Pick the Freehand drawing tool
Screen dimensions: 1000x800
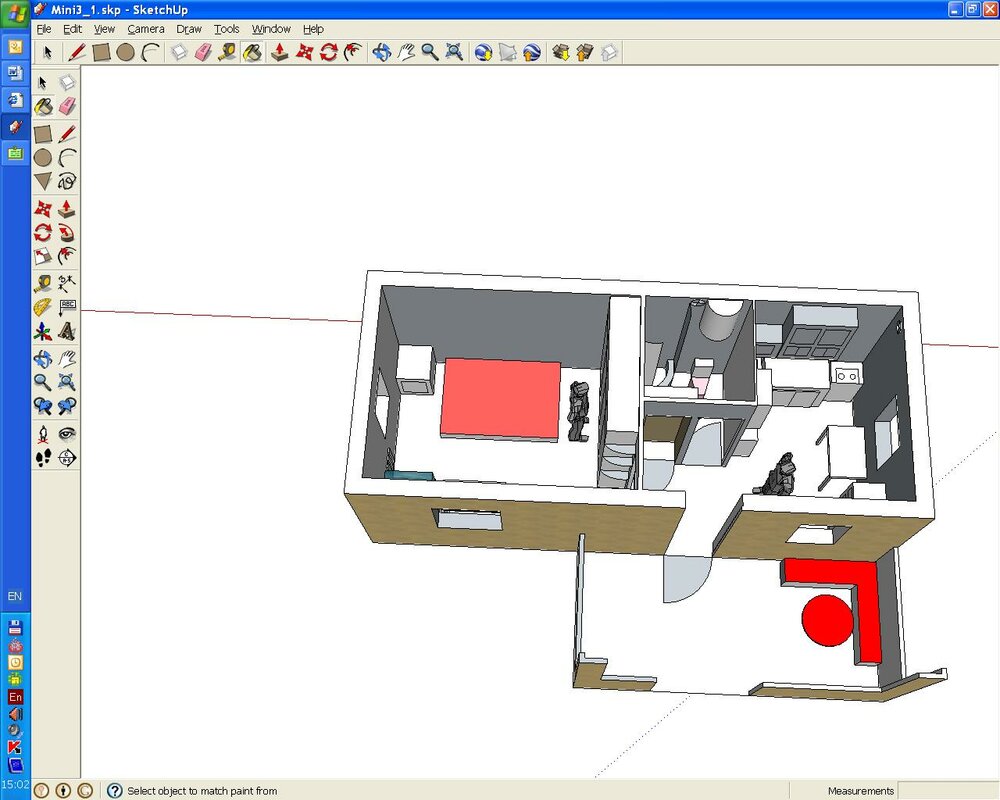click(x=67, y=182)
